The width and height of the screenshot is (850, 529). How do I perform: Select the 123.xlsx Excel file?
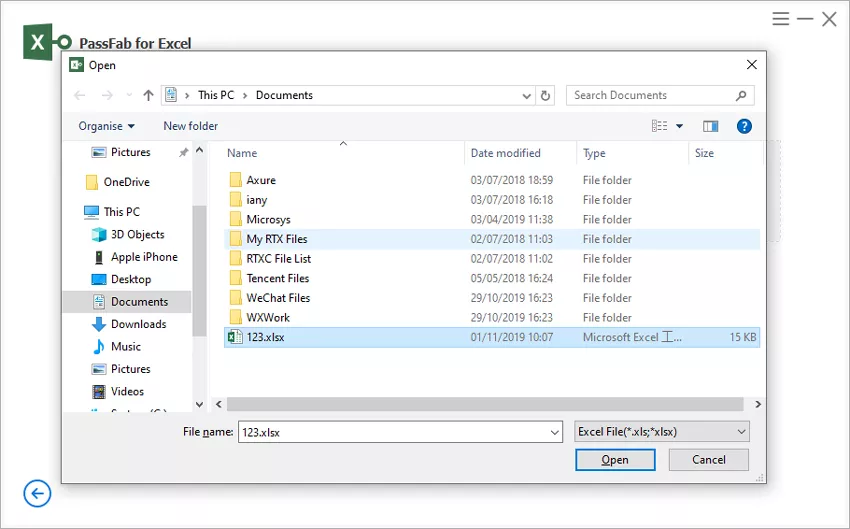pyautogui.click(x=266, y=337)
